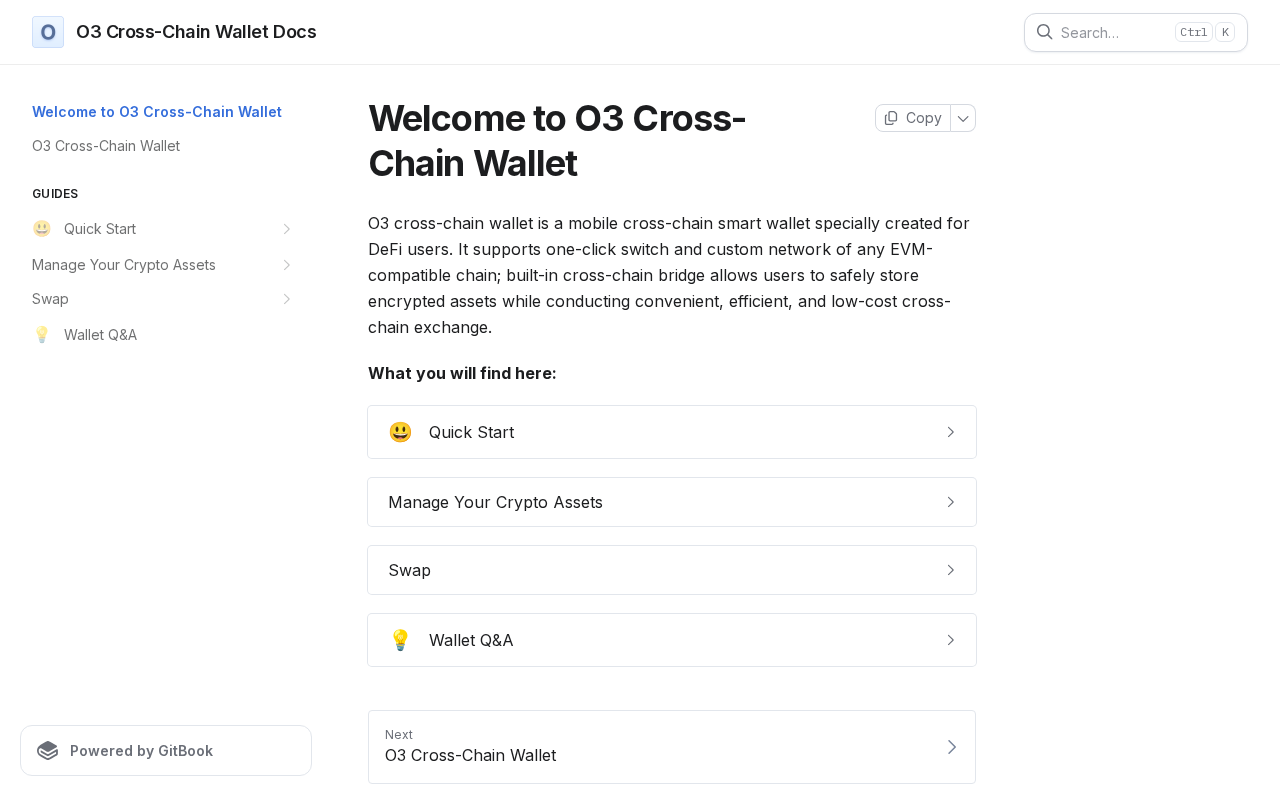Open O3 Cross-Chain Wallet sidebar page
This screenshot has height=800, width=1280.
pyautogui.click(x=106, y=146)
